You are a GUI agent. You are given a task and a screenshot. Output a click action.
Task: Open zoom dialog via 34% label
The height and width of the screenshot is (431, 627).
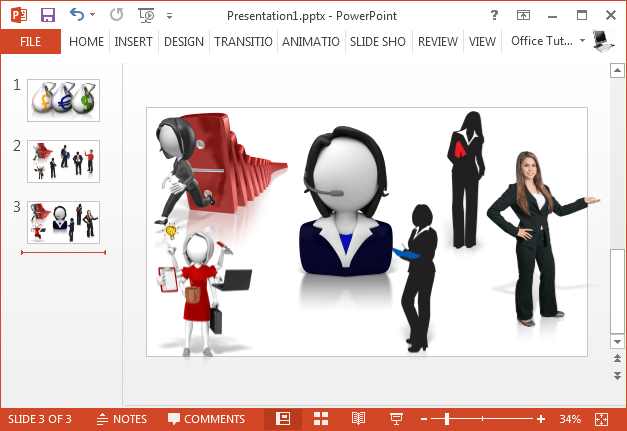[x=570, y=419]
